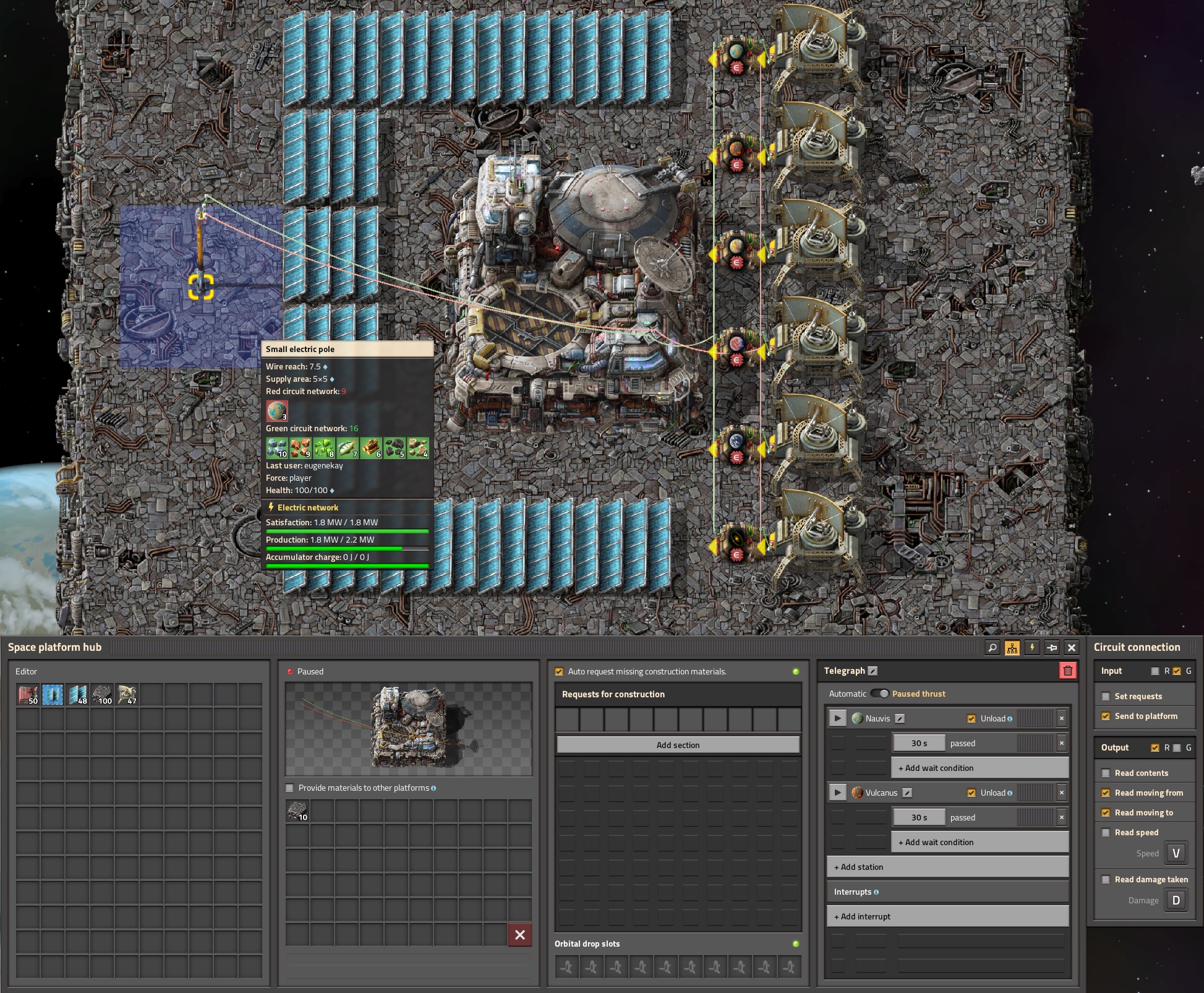The image size is (1204, 993).
Task: Edit the Vulcanus stop with its pencil icon
Action: click(907, 793)
